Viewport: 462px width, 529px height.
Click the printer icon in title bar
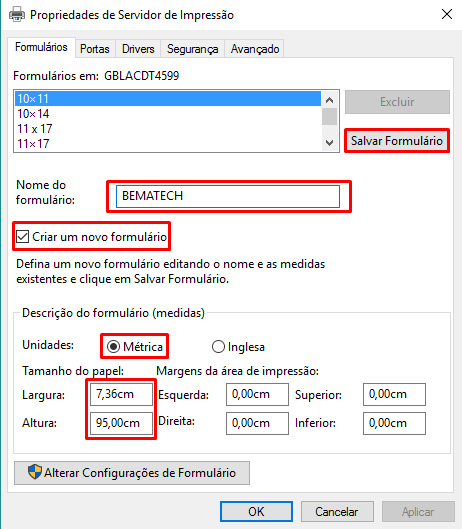17,15
